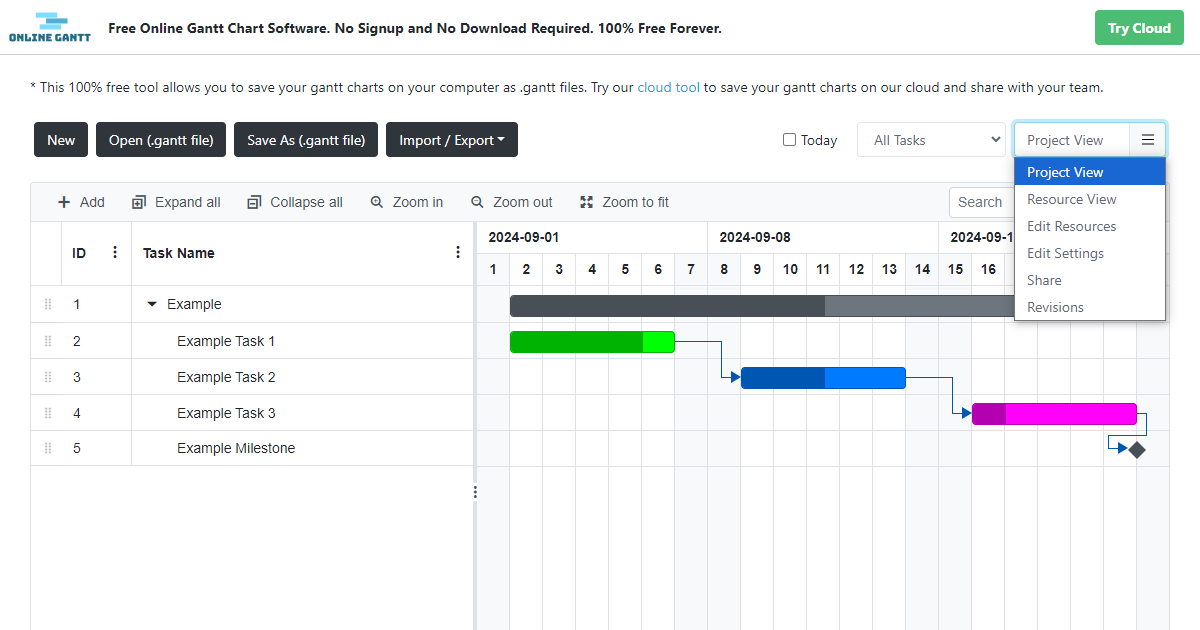Choose Edit Settings from the menu
Image resolution: width=1200 pixels, height=630 pixels.
pyautogui.click(x=1090, y=253)
